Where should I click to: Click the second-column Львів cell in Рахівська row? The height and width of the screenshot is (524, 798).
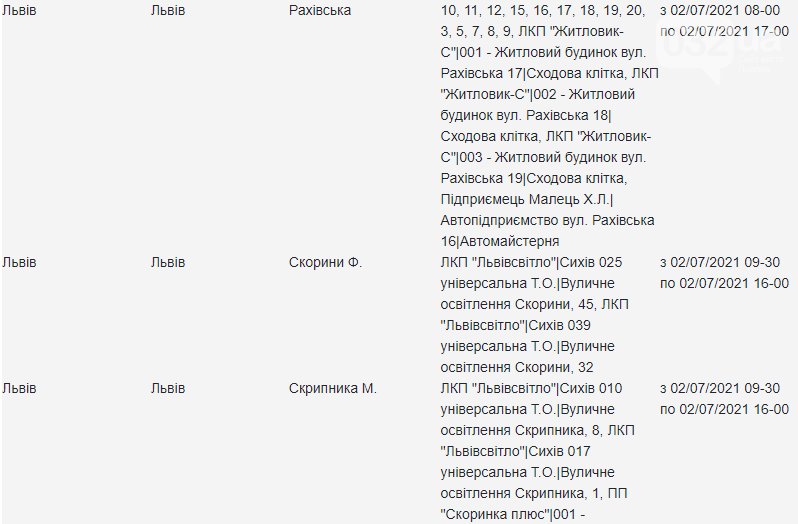(x=168, y=11)
